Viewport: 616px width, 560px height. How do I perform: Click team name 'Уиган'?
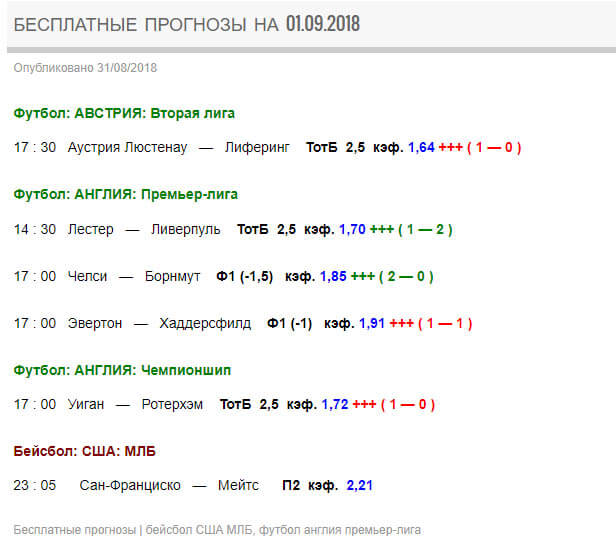coord(86,404)
